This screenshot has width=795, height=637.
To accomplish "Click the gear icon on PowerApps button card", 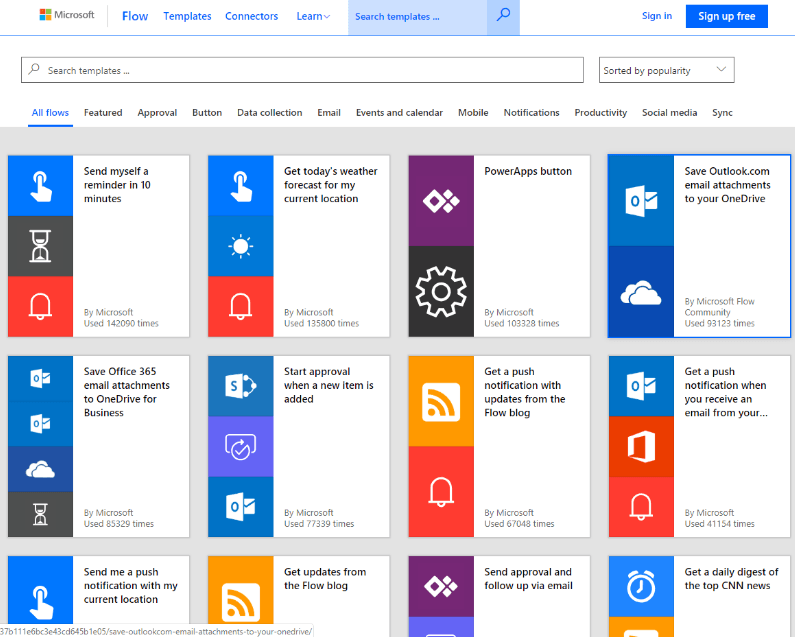I will coord(441,292).
